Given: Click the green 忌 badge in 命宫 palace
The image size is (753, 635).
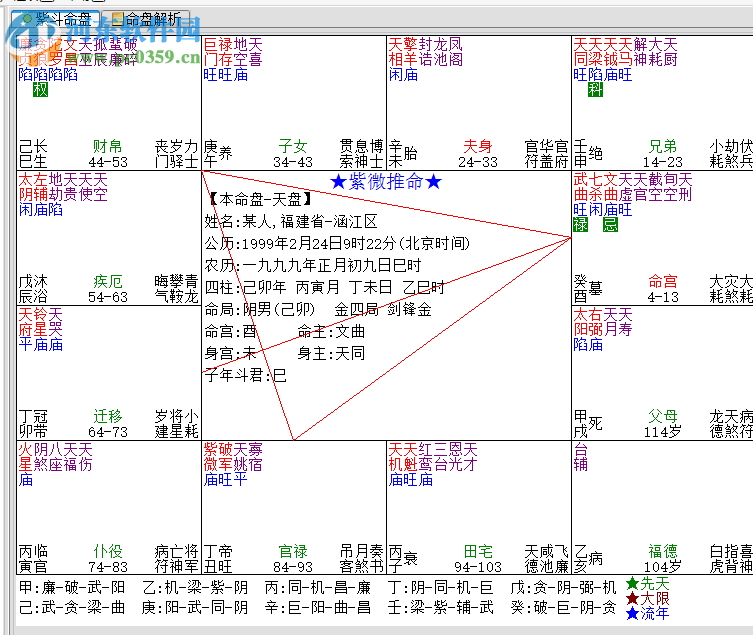Looking at the screenshot, I should [x=610, y=224].
